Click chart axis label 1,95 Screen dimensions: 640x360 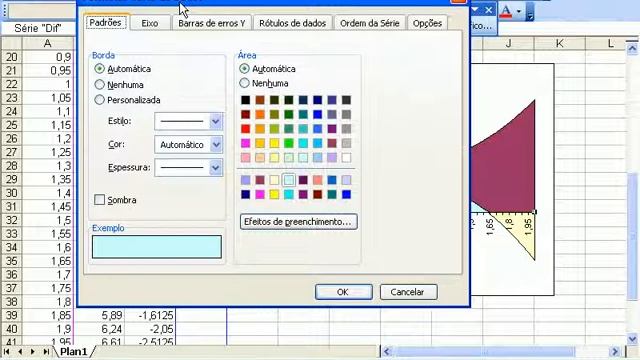click(x=528, y=227)
